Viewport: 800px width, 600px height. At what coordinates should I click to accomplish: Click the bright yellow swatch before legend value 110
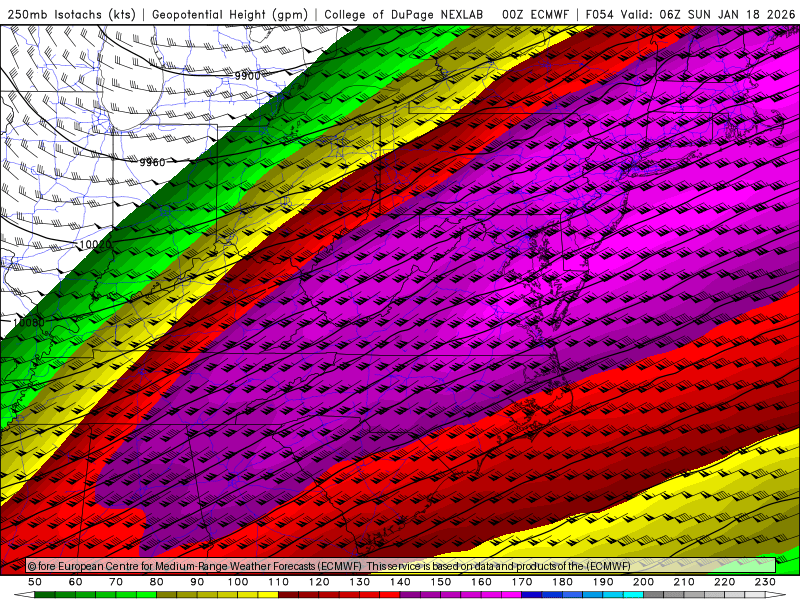(268, 594)
